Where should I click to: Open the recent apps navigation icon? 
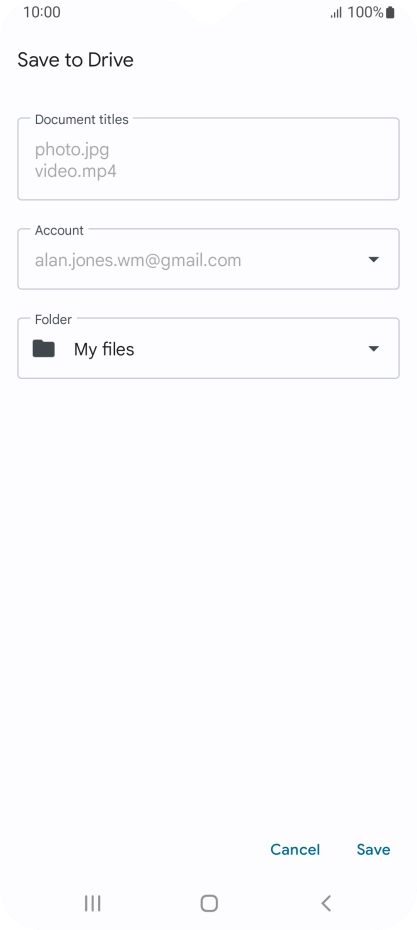click(93, 903)
